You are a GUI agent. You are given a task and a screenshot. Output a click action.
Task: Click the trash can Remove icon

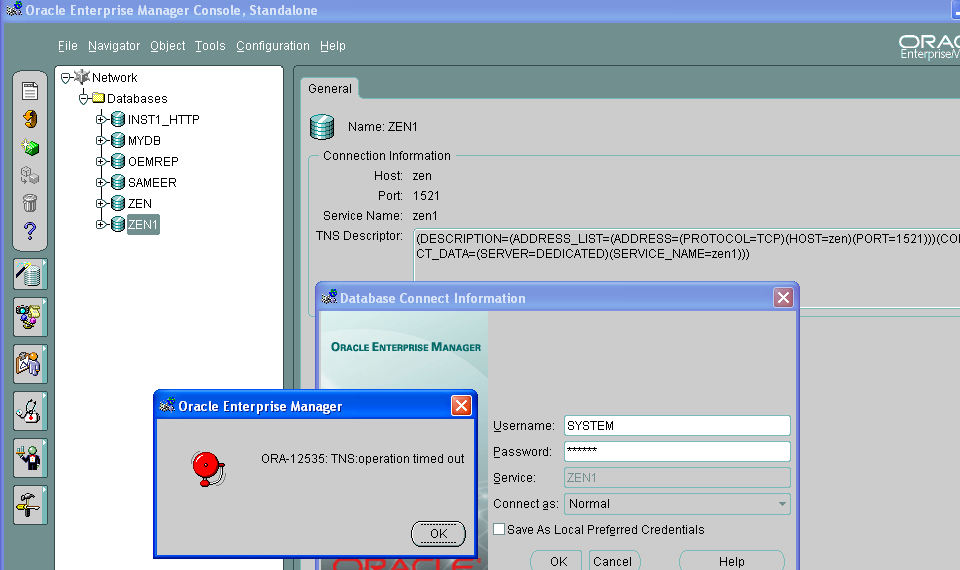(x=30, y=203)
